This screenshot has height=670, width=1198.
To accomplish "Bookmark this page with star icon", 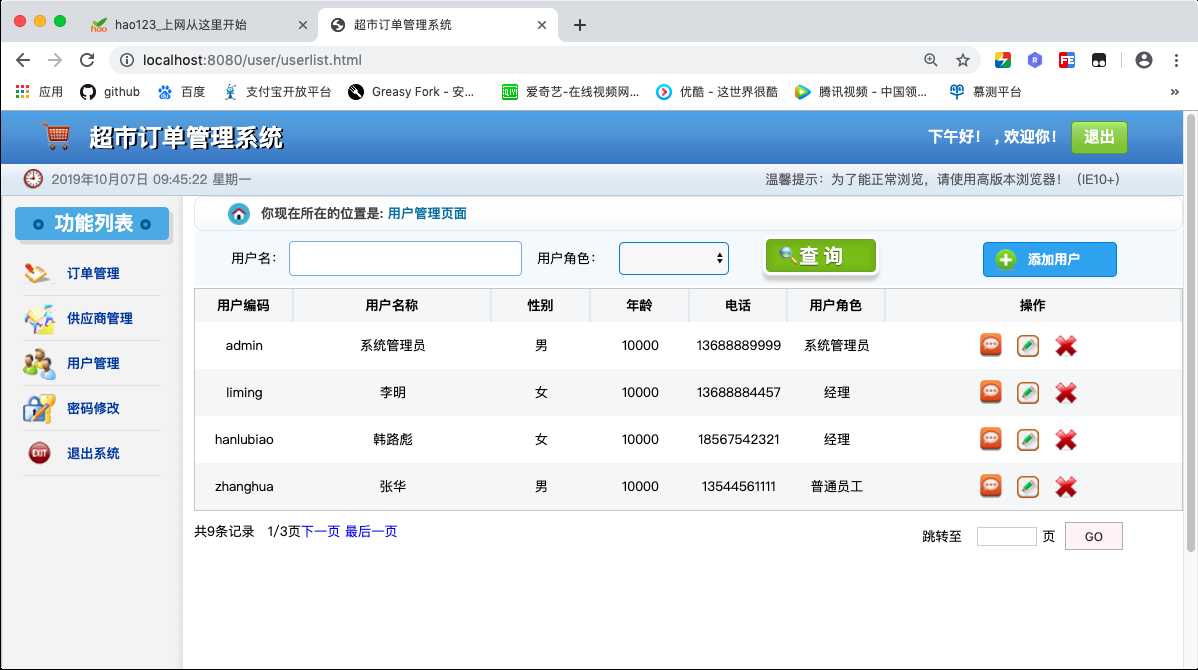I will 963,60.
